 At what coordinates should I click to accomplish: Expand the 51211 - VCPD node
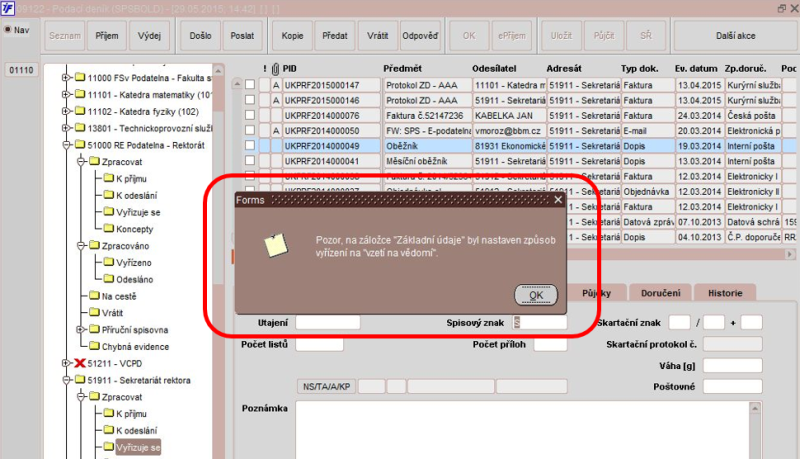coord(66,363)
